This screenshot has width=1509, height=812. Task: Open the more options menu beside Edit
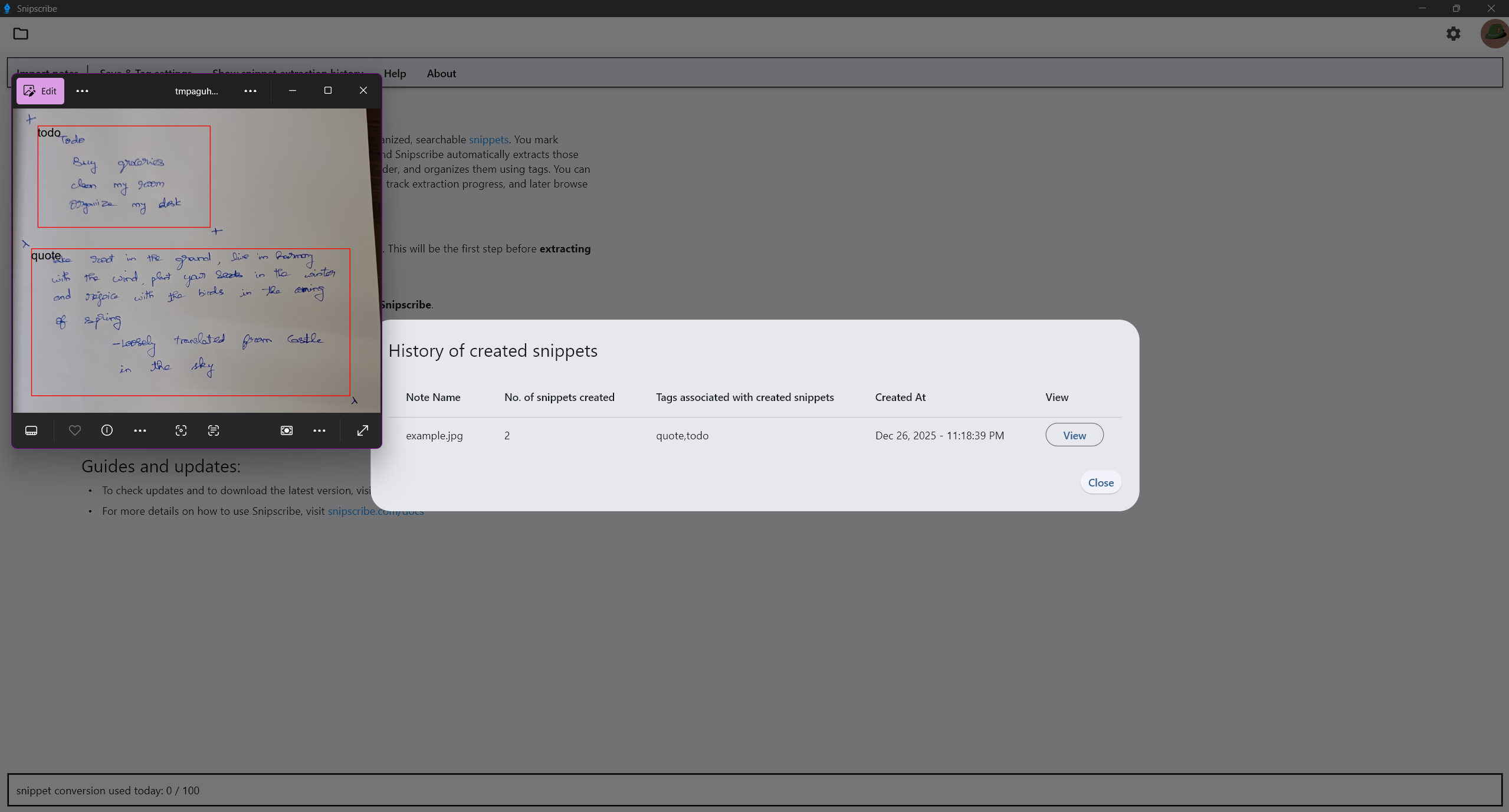click(x=82, y=91)
